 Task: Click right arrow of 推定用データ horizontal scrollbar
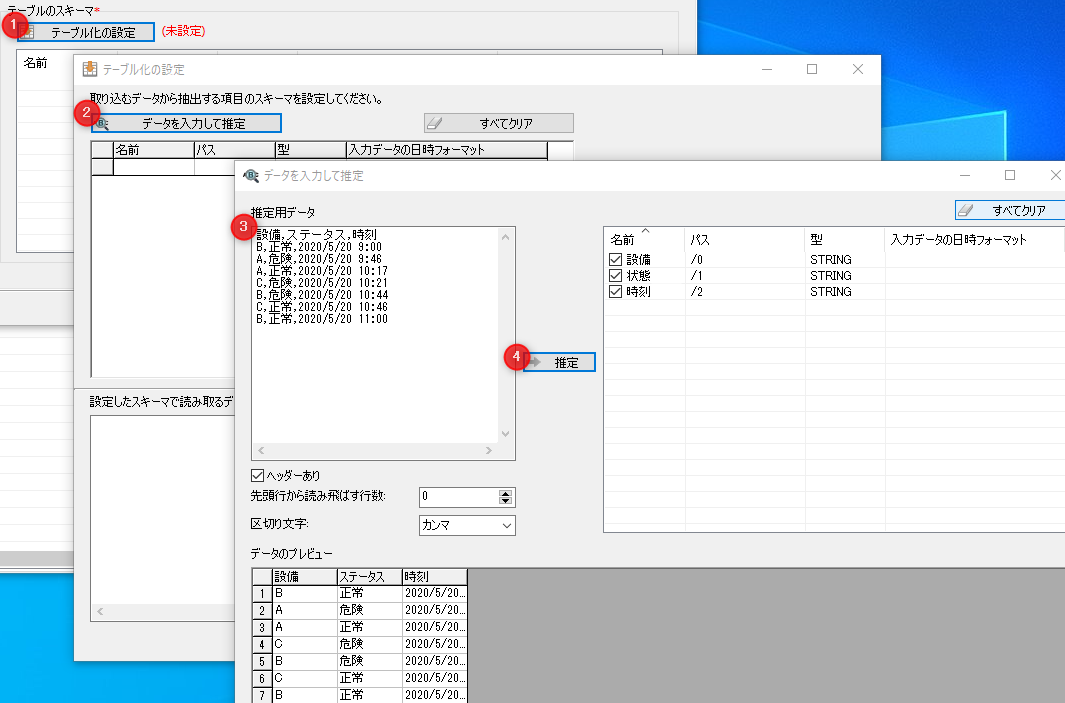pyautogui.click(x=488, y=450)
